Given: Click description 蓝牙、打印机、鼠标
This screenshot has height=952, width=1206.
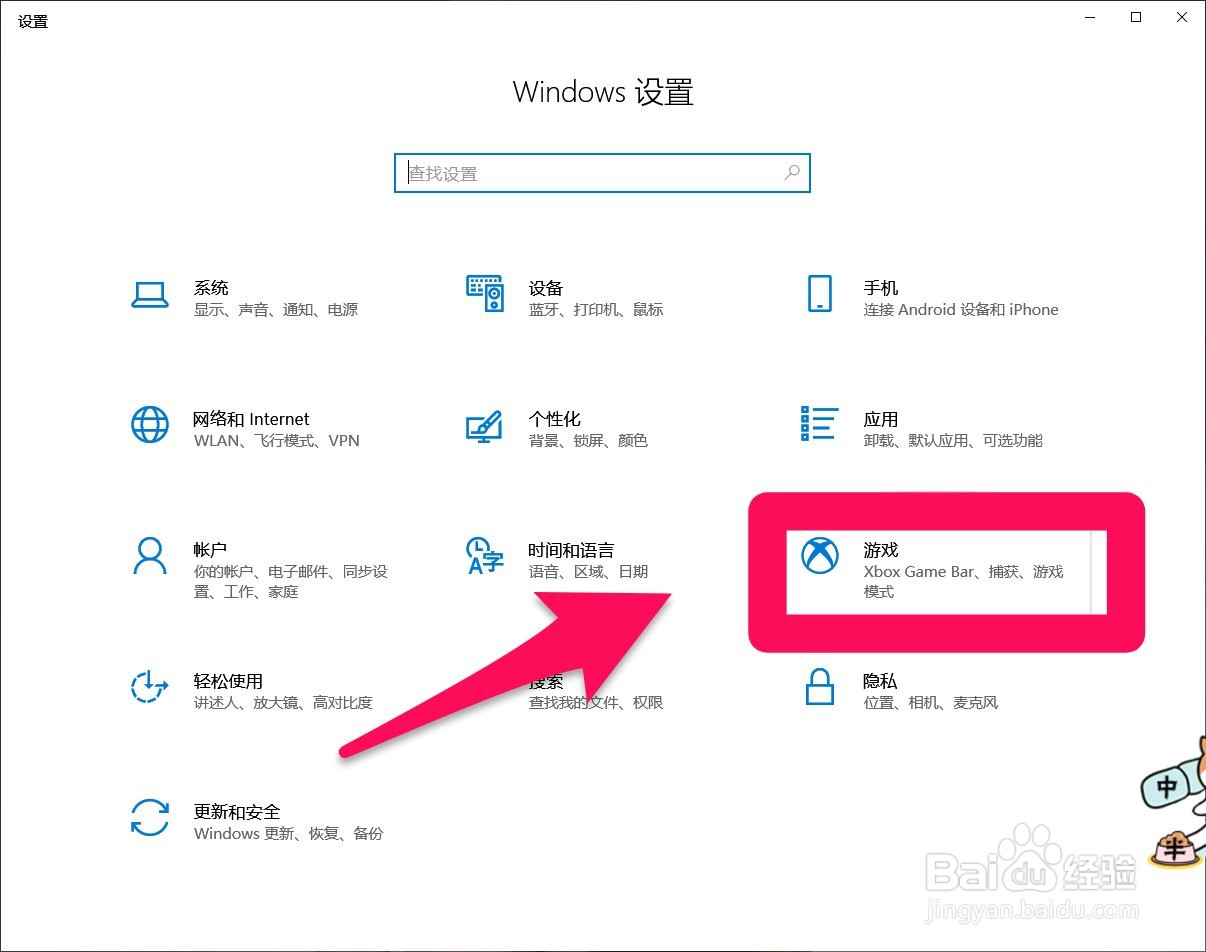Looking at the screenshot, I should [x=596, y=310].
